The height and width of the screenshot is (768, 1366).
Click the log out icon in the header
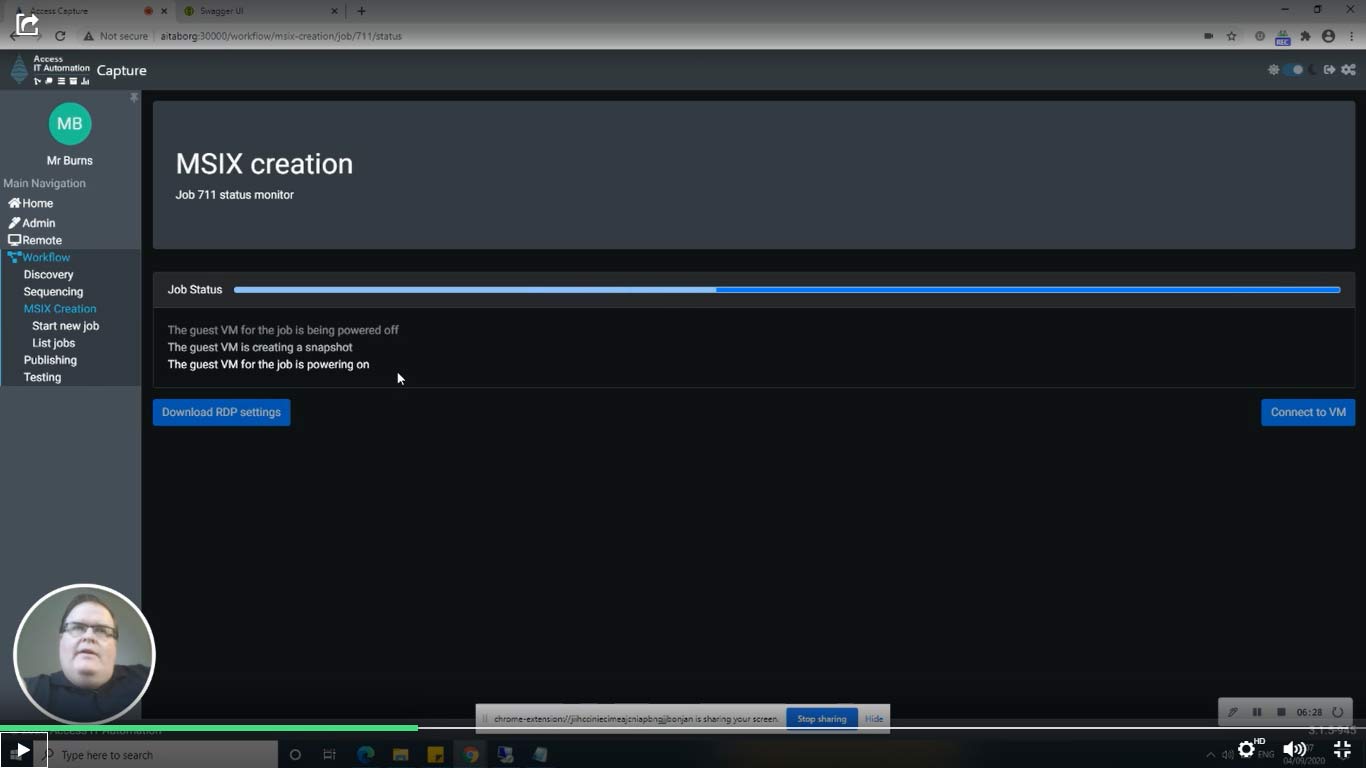tap(1329, 70)
